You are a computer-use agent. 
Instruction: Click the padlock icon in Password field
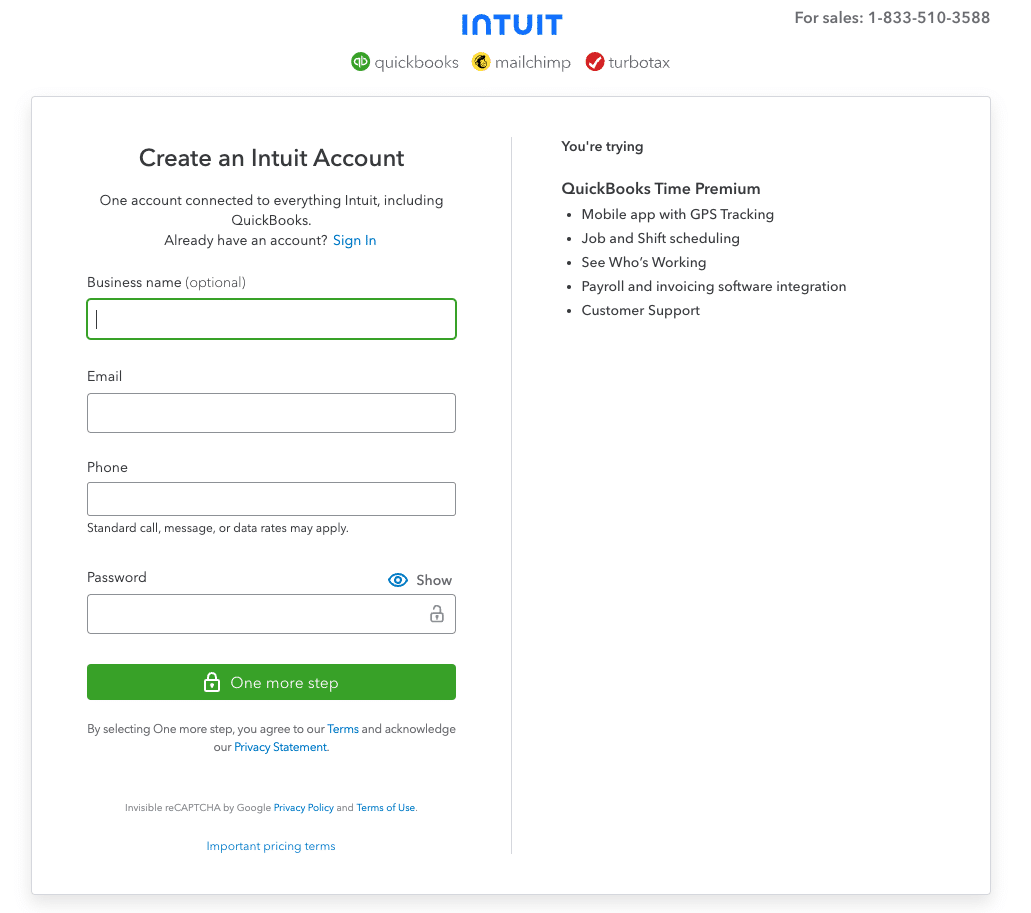coord(437,614)
